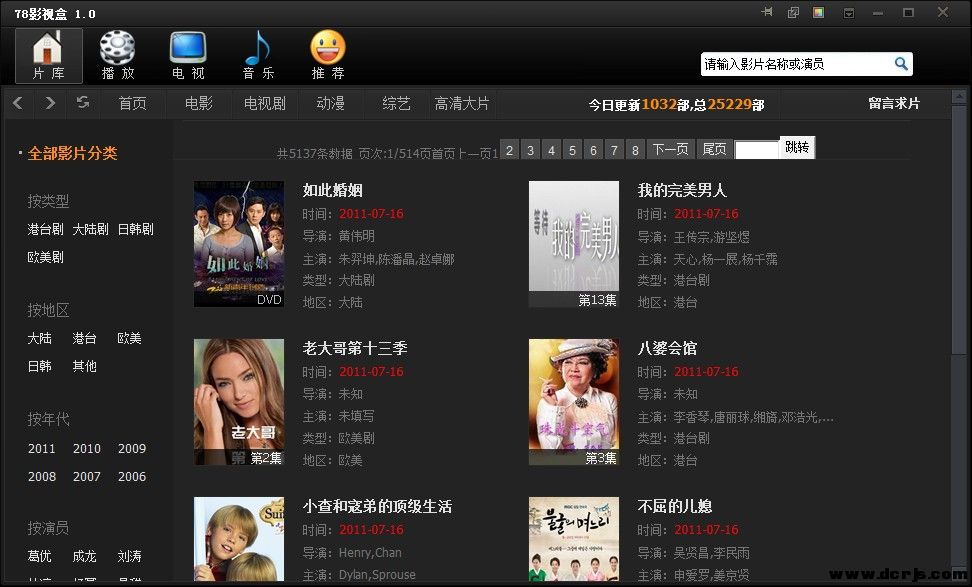972x587 pixels.
Task: Open the 高清大片 tab
Action: click(462, 104)
